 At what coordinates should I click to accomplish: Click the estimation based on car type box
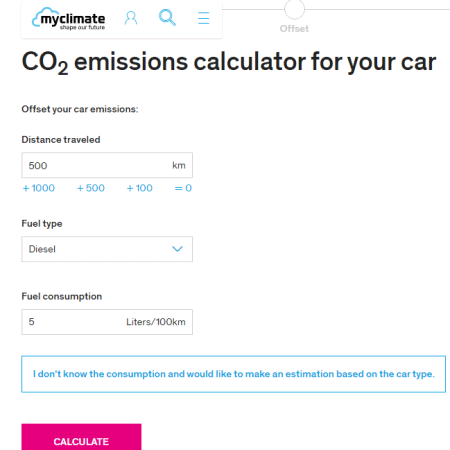point(233,374)
